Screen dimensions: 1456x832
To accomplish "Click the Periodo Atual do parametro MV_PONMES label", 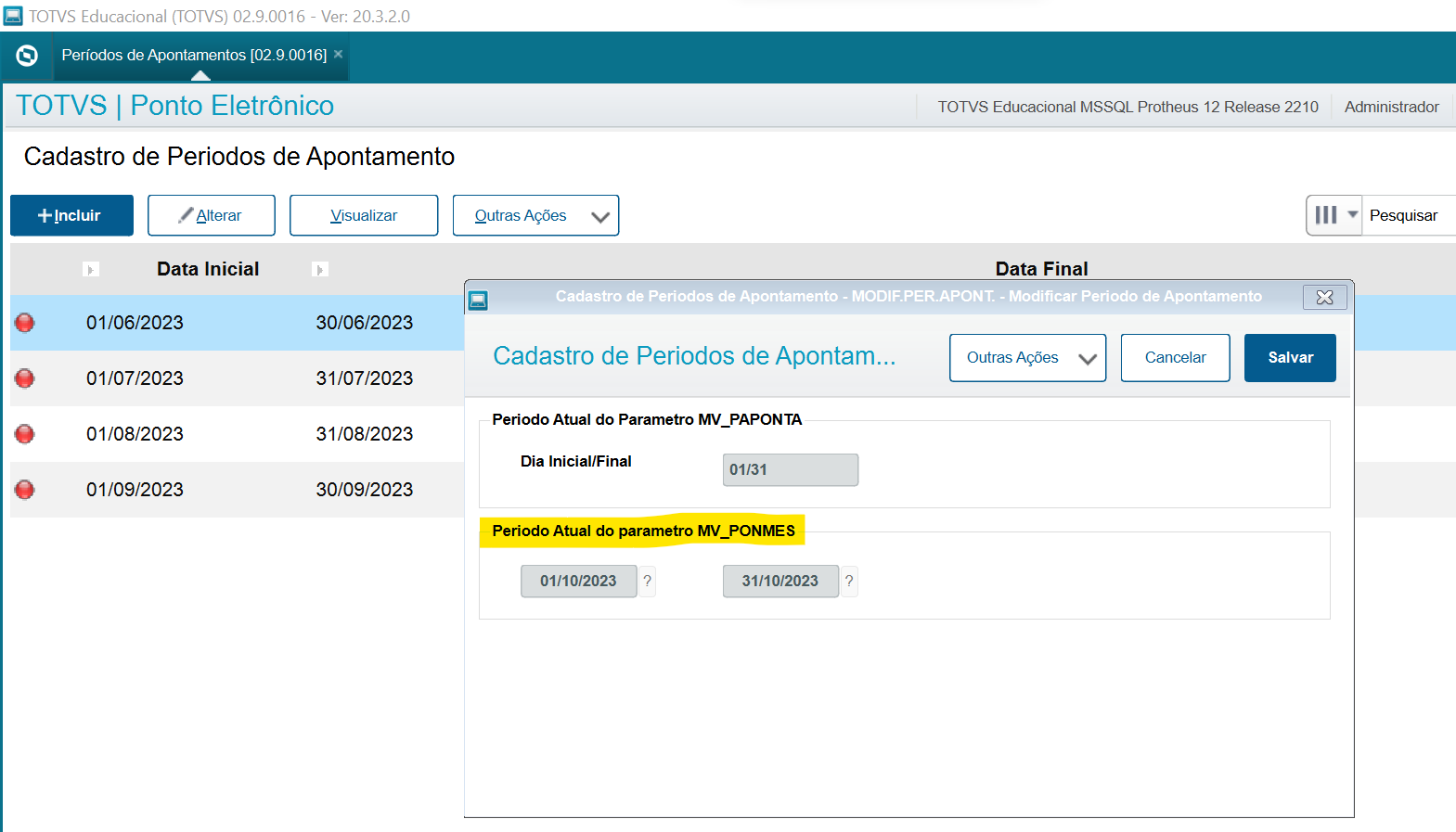I will point(643,531).
